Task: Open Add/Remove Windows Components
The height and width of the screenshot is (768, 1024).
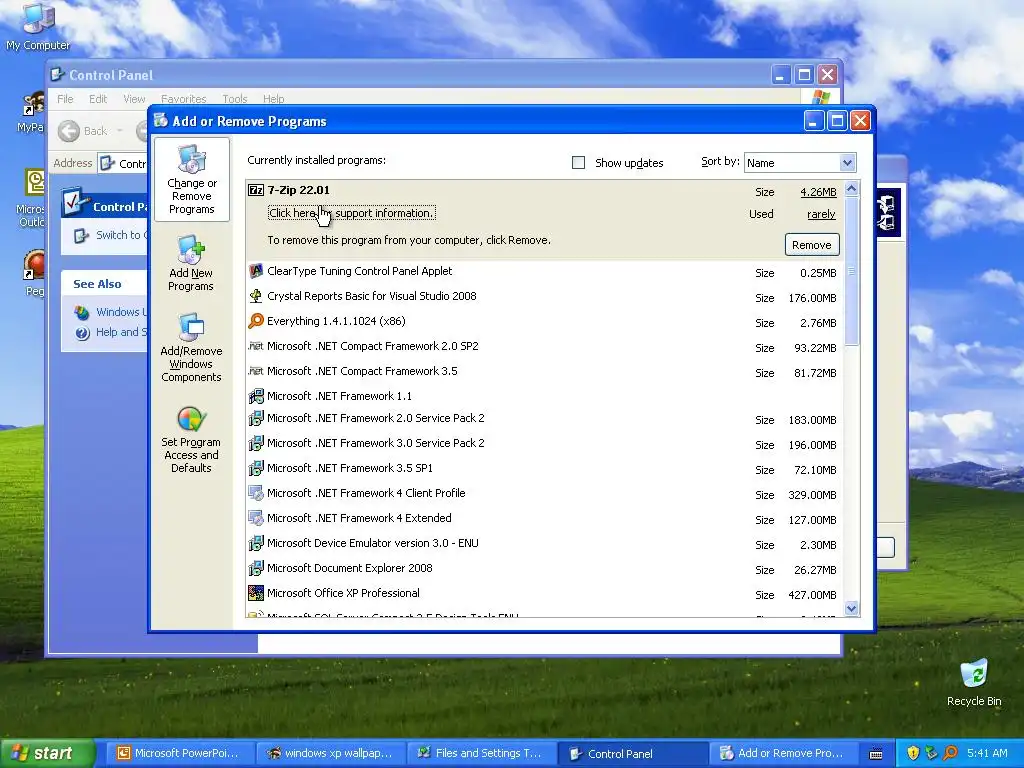Action: [x=191, y=347]
